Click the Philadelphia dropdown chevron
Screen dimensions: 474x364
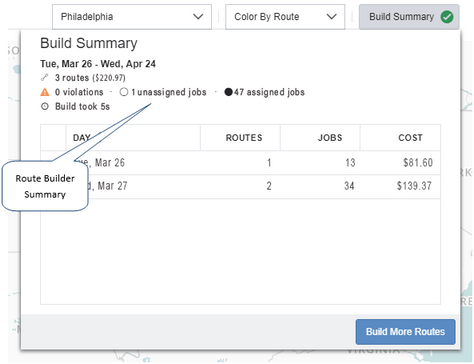[198, 17]
